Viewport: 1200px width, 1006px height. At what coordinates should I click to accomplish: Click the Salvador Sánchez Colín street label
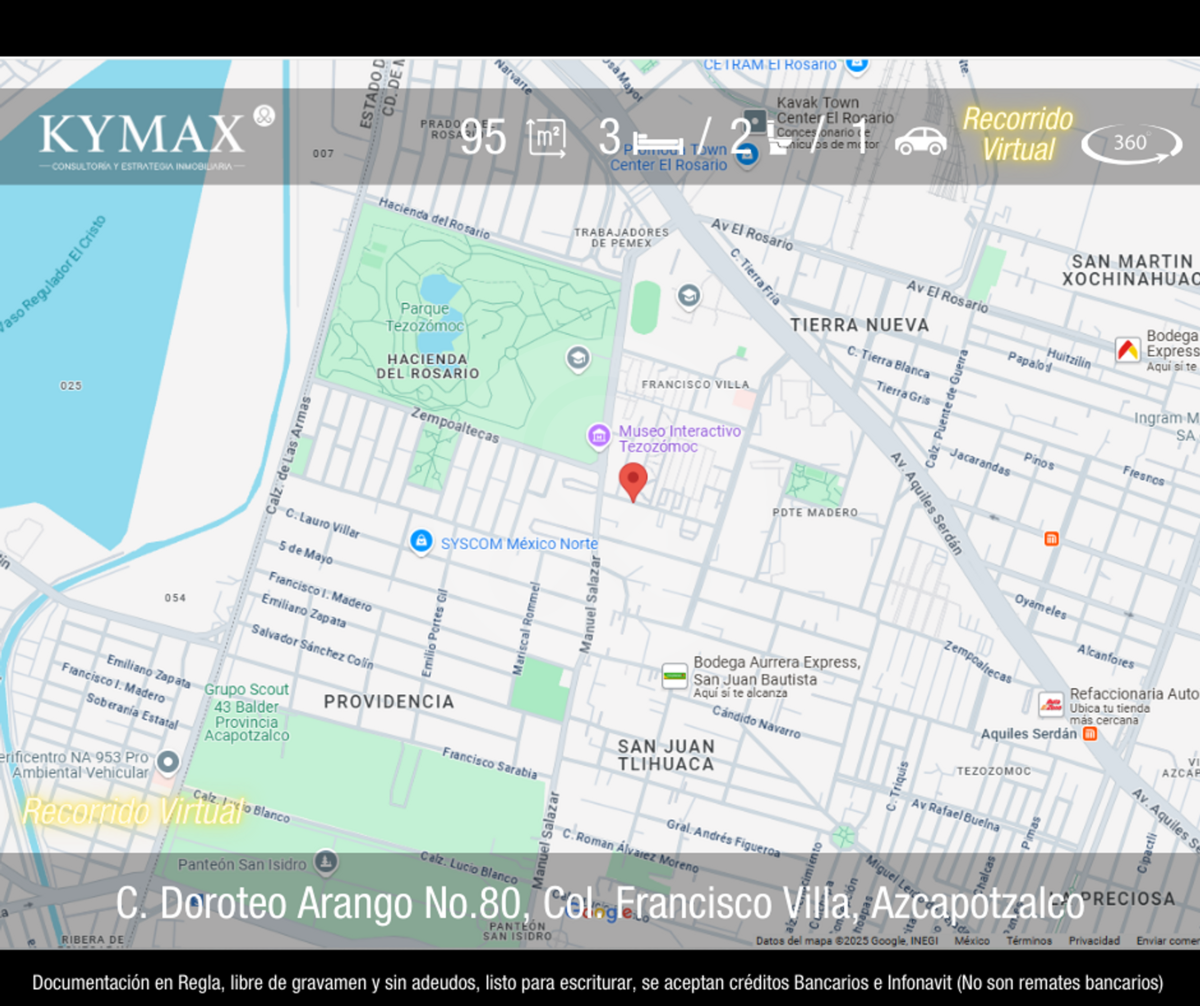[x=312, y=645]
